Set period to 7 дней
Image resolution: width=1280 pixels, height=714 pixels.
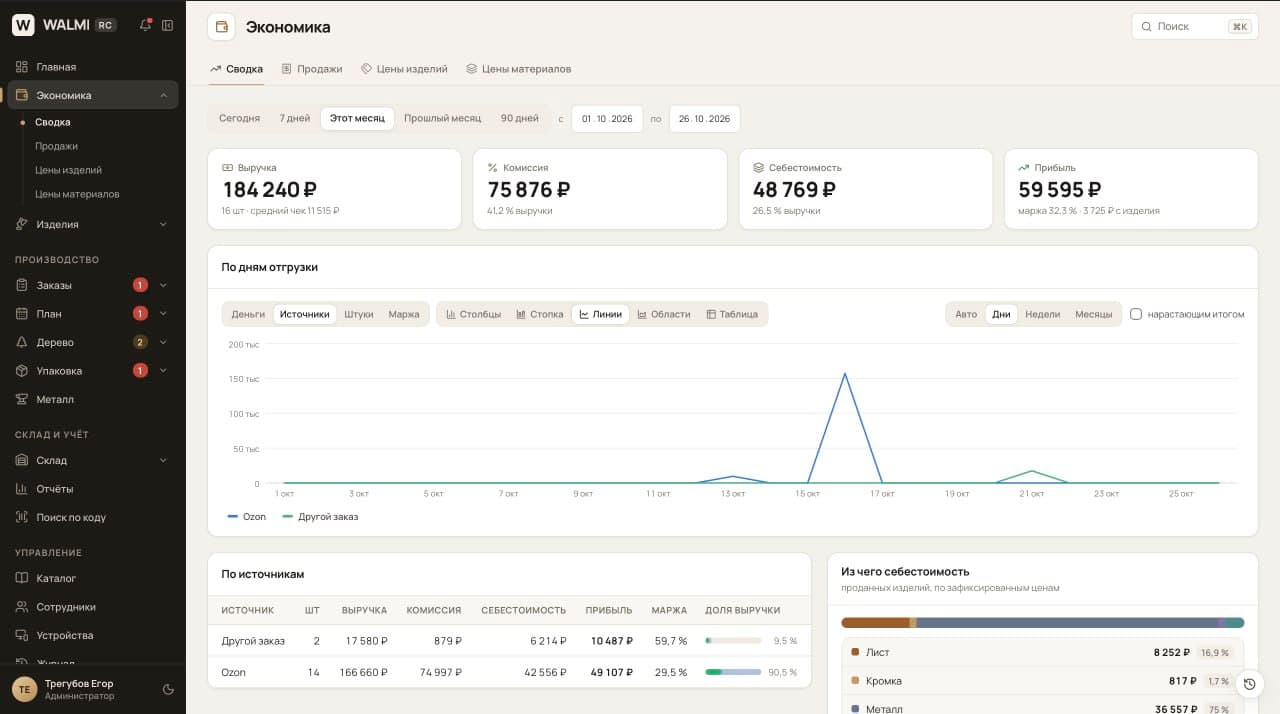tap(295, 118)
